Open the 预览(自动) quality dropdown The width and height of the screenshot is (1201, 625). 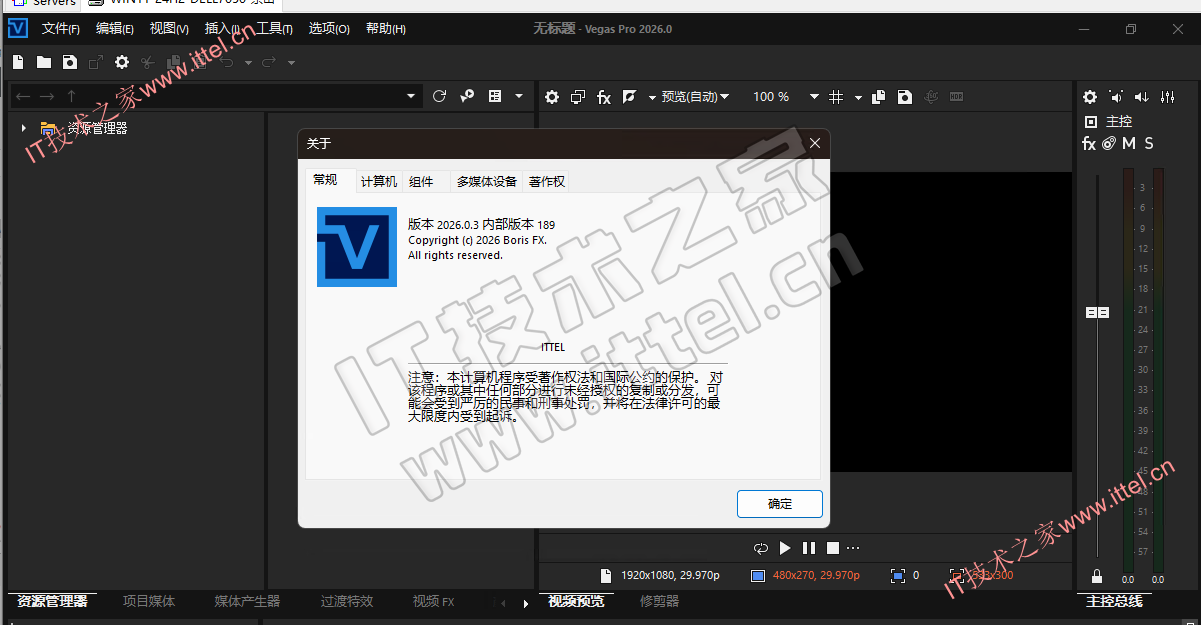696,97
